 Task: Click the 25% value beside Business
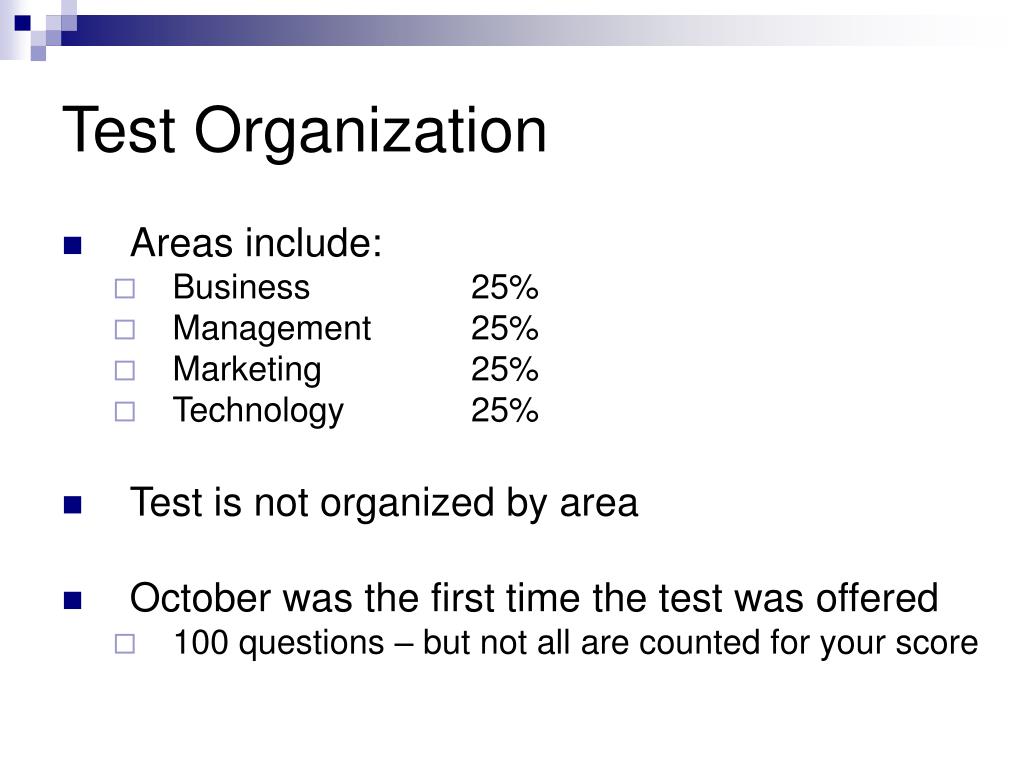coord(504,287)
